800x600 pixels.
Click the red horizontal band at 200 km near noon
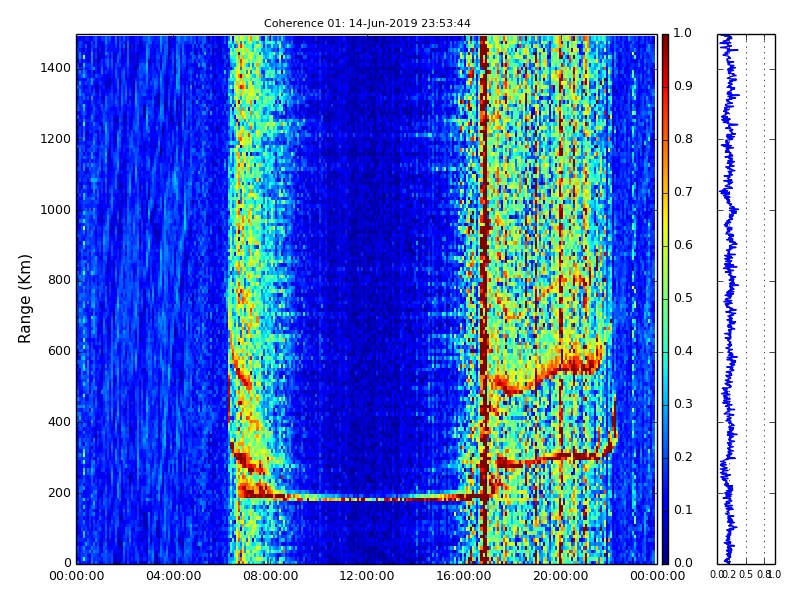(367, 497)
